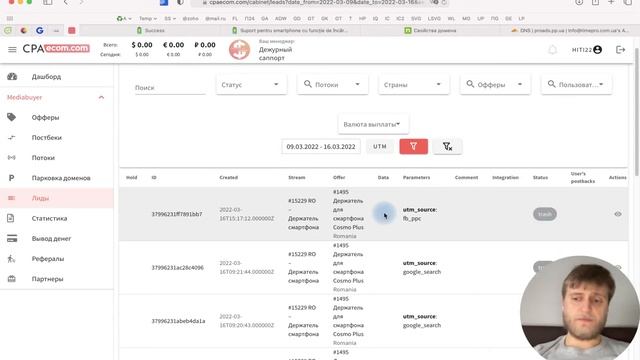Click the red pinned tab icon
Viewport: 640px width, 360px height.
(71, 31)
